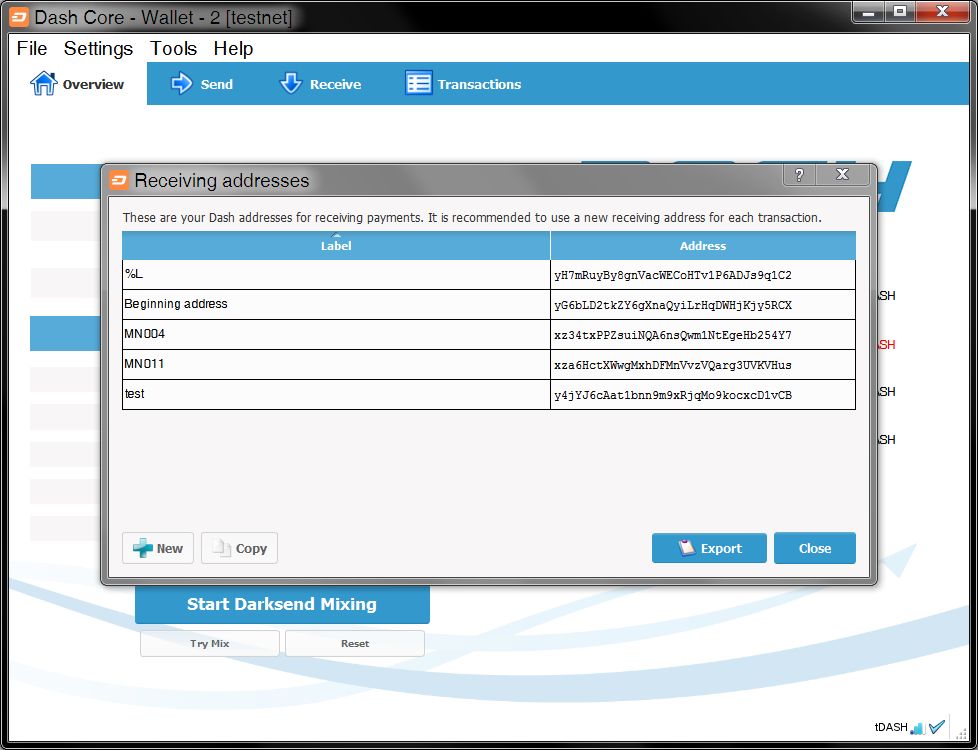Click the Dash logo in main title bar
The height and width of the screenshot is (750, 978).
19,17
